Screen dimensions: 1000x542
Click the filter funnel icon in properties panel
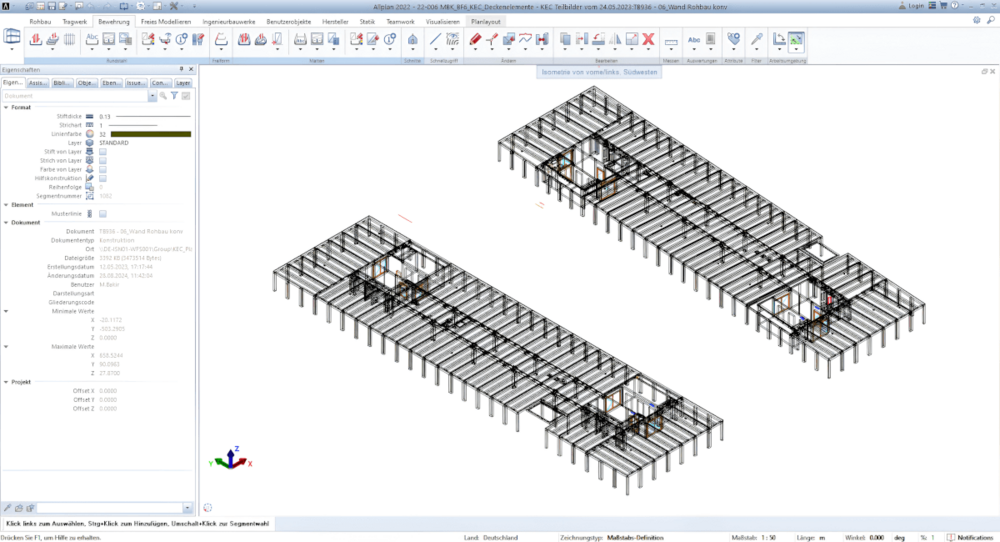pyautogui.click(x=173, y=96)
